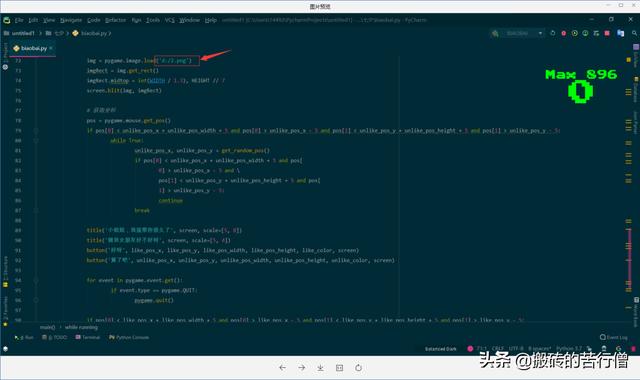This screenshot has width=640, height=380.
Task: Click the lock read-only status icon
Action: tap(590, 349)
